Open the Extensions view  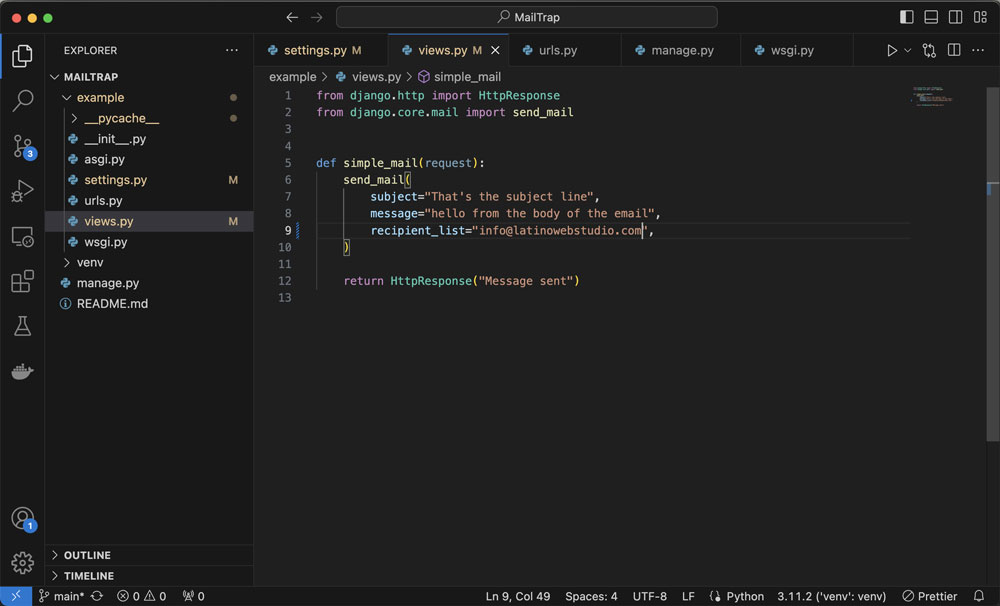tap(22, 281)
